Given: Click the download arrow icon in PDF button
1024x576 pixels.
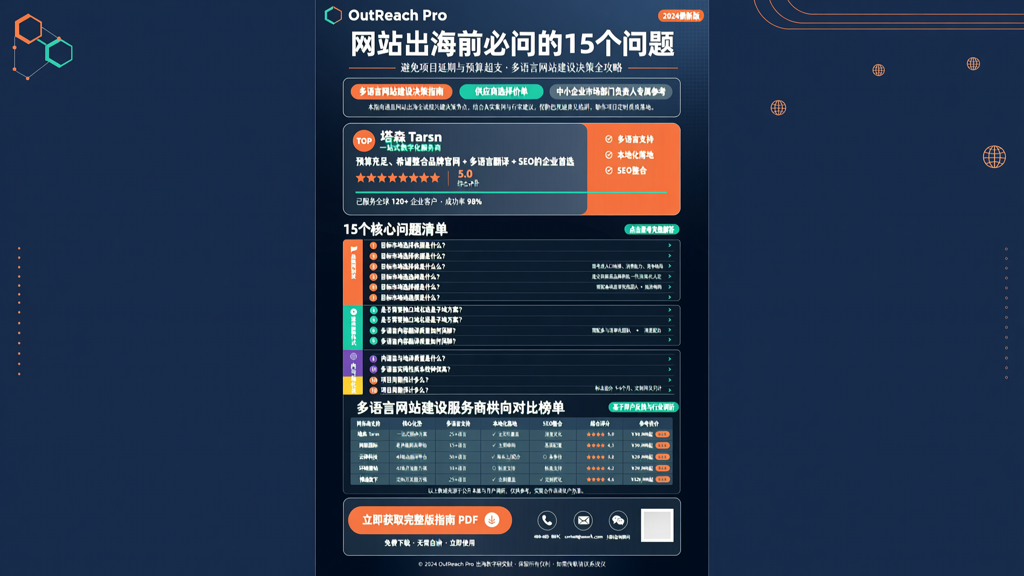Looking at the screenshot, I should pos(492,520).
